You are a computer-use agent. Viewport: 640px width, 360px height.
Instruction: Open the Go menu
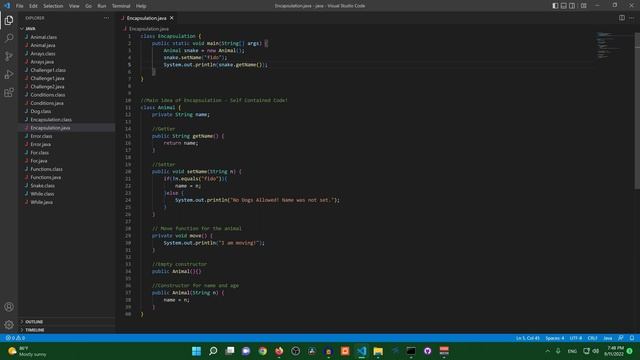tap(89, 6)
